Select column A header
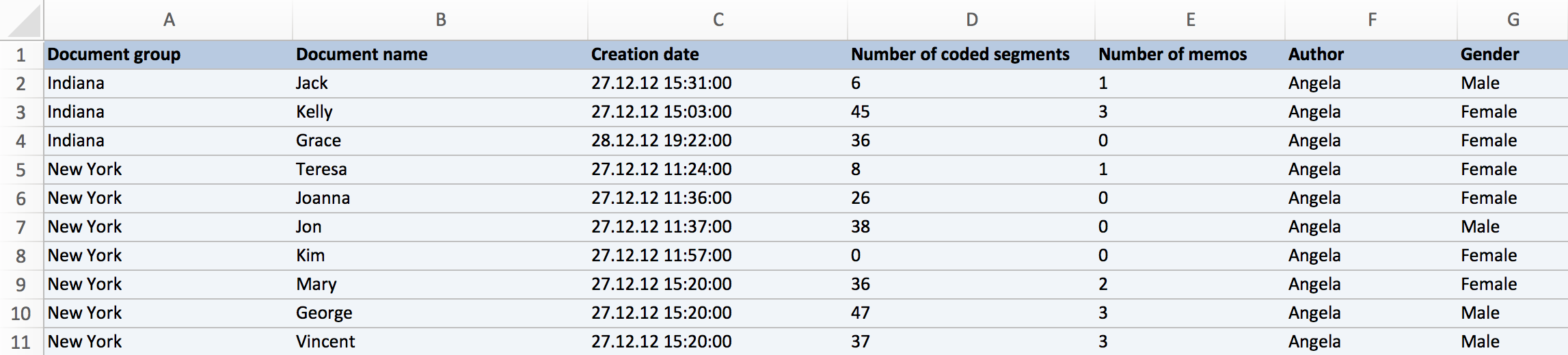Viewport: 1568px width, 355px height. [169, 20]
